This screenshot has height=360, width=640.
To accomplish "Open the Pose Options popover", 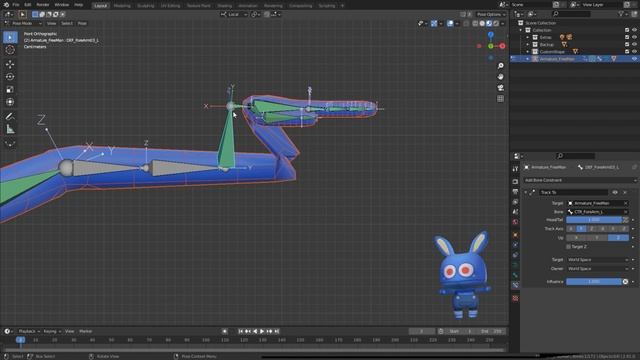I will pos(491,14).
